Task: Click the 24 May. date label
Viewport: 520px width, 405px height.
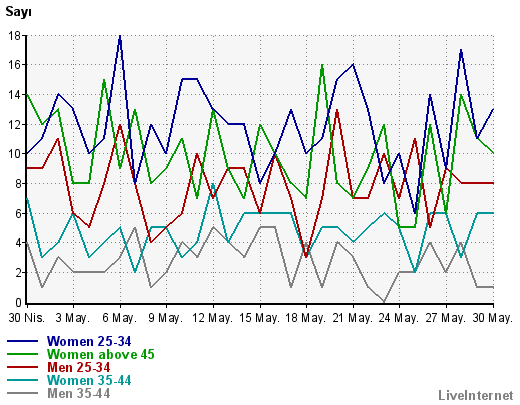Action: [x=399, y=318]
